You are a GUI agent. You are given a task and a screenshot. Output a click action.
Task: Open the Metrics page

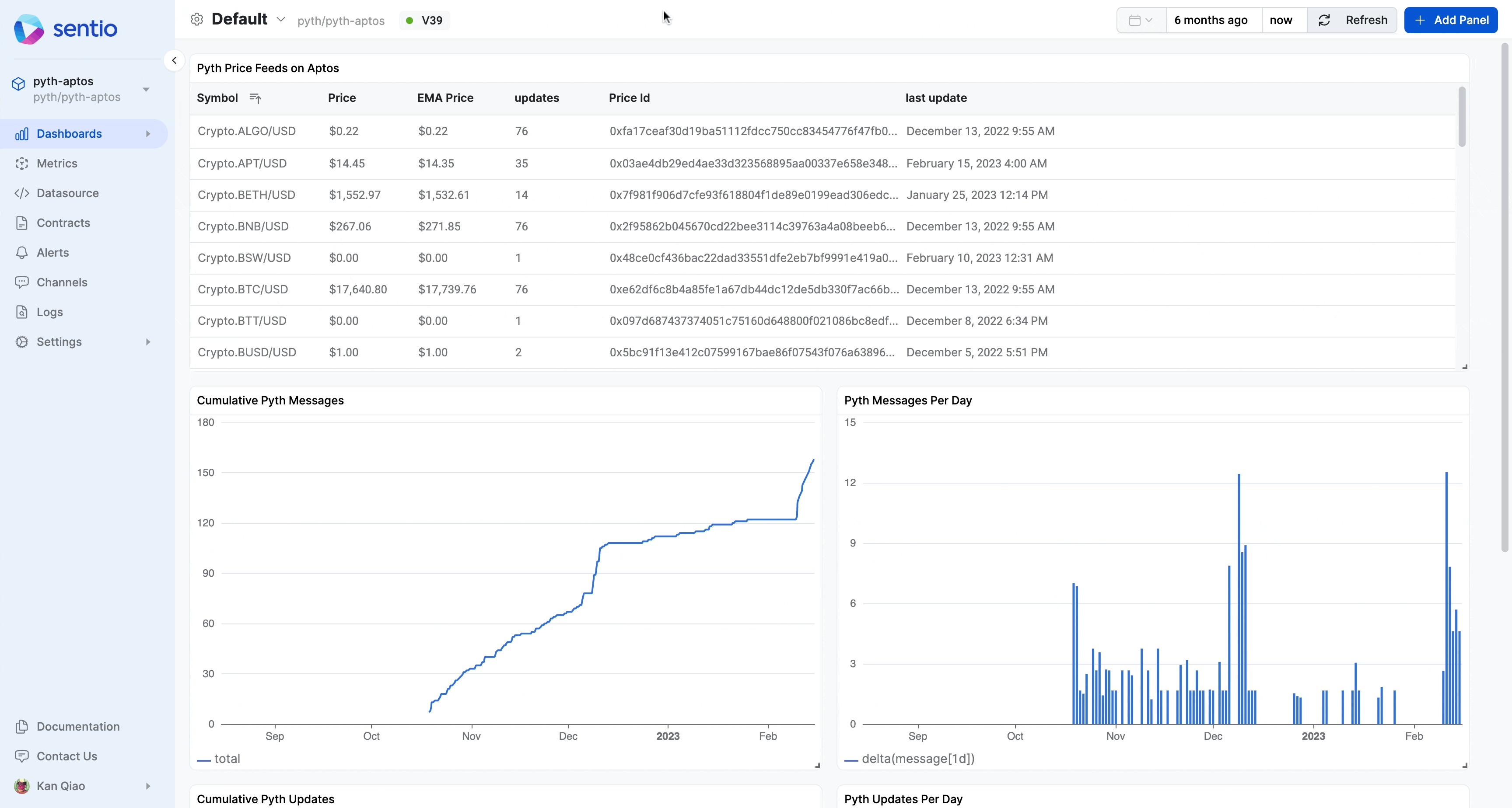click(x=57, y=163)
